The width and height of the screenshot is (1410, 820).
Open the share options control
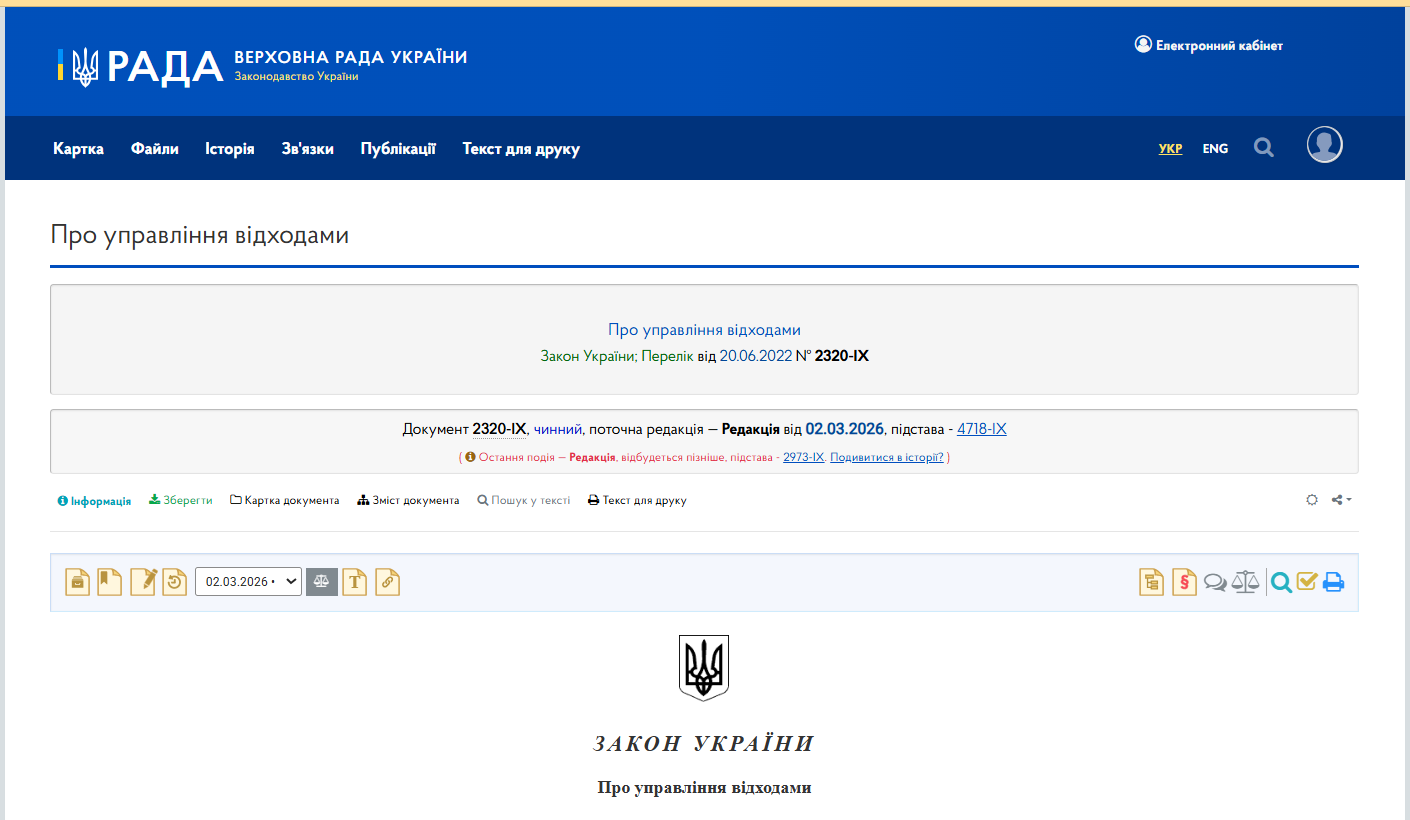coord(1340,500)
